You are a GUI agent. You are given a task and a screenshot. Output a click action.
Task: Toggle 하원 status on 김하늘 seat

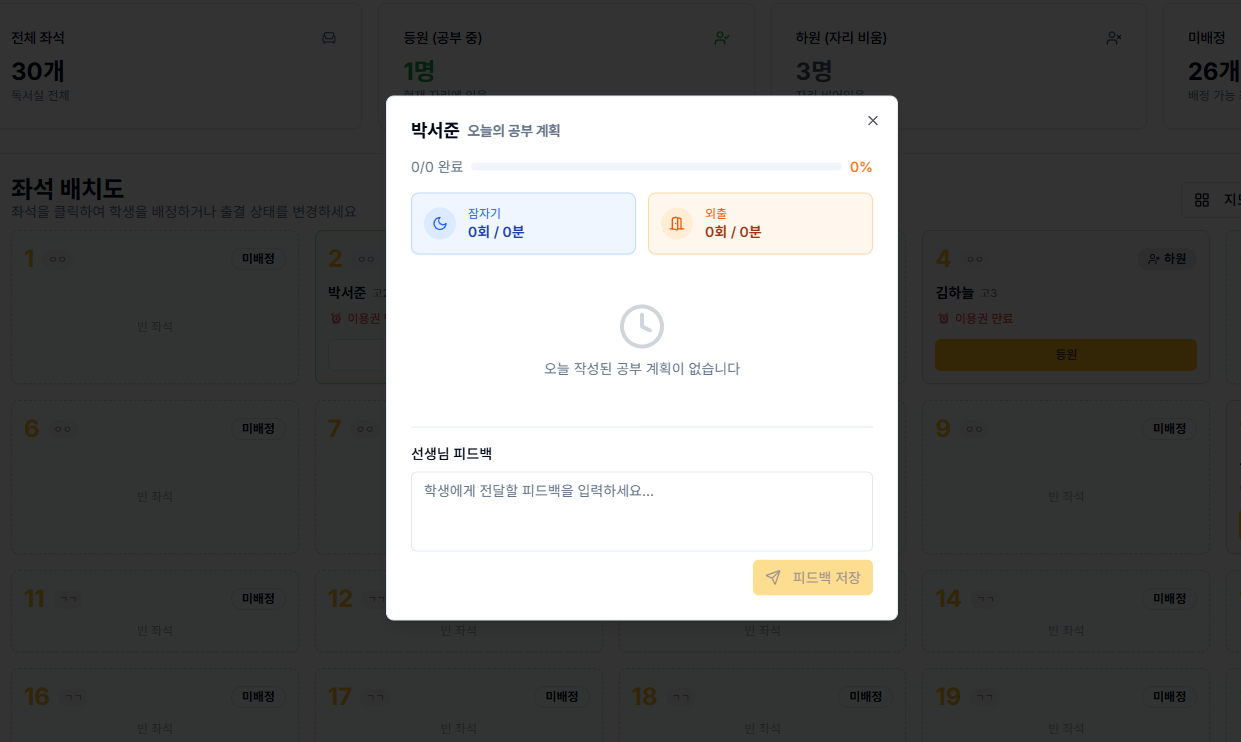(x=1165, y=258)
